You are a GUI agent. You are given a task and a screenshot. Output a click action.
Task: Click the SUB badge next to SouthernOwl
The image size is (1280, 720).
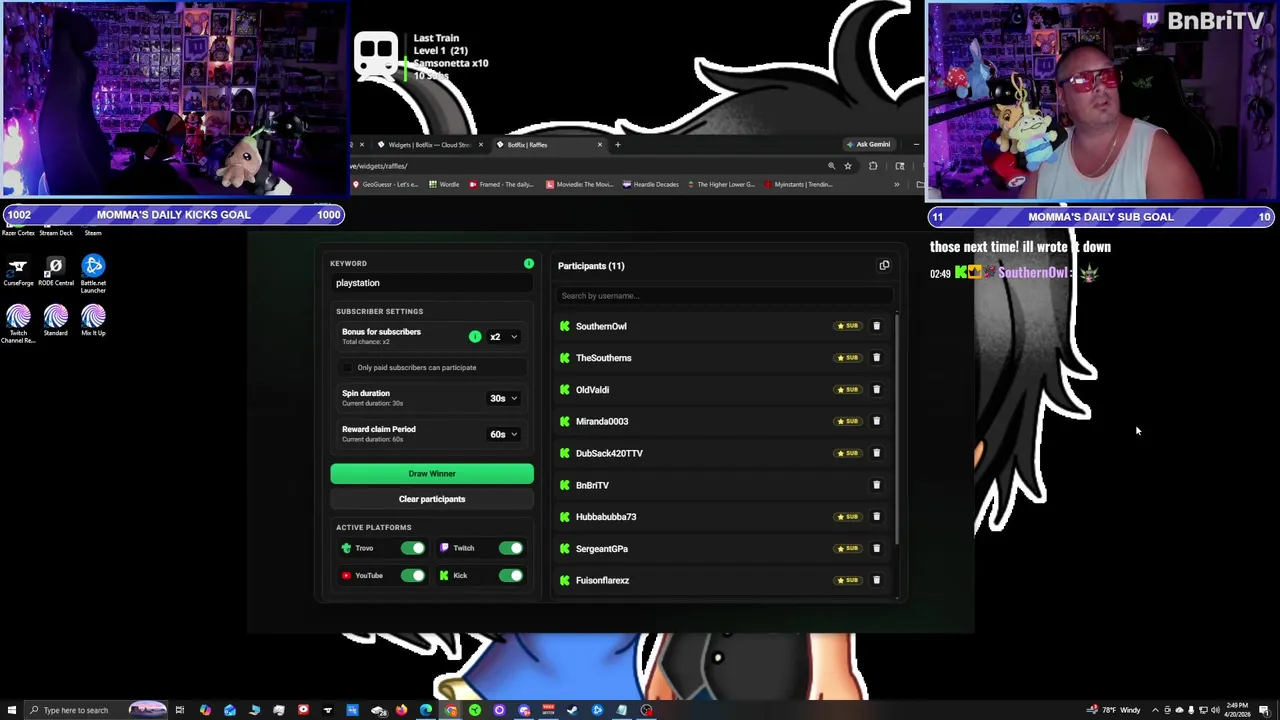(x=849, y=326)
